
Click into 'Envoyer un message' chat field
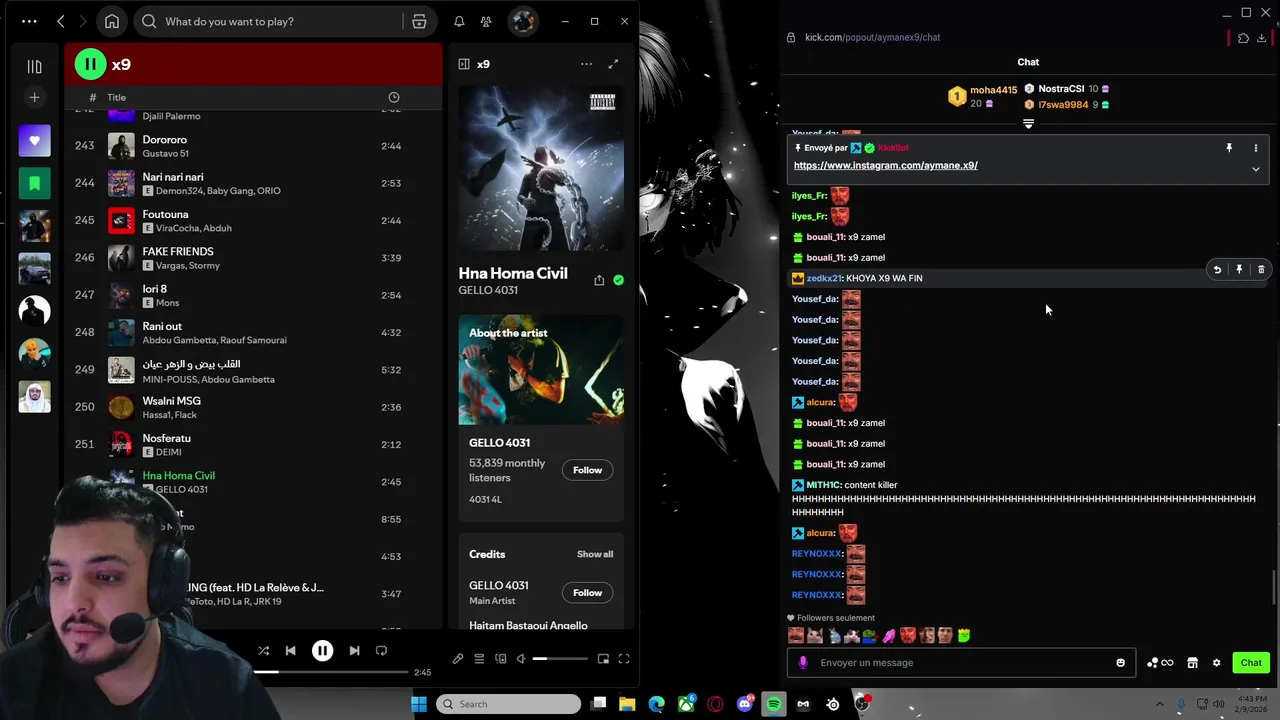[x=962, y=663]
